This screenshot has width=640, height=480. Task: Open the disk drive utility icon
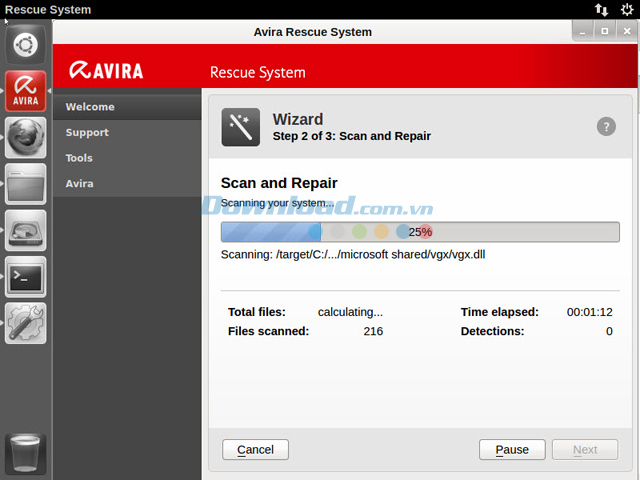coord(25,230)
